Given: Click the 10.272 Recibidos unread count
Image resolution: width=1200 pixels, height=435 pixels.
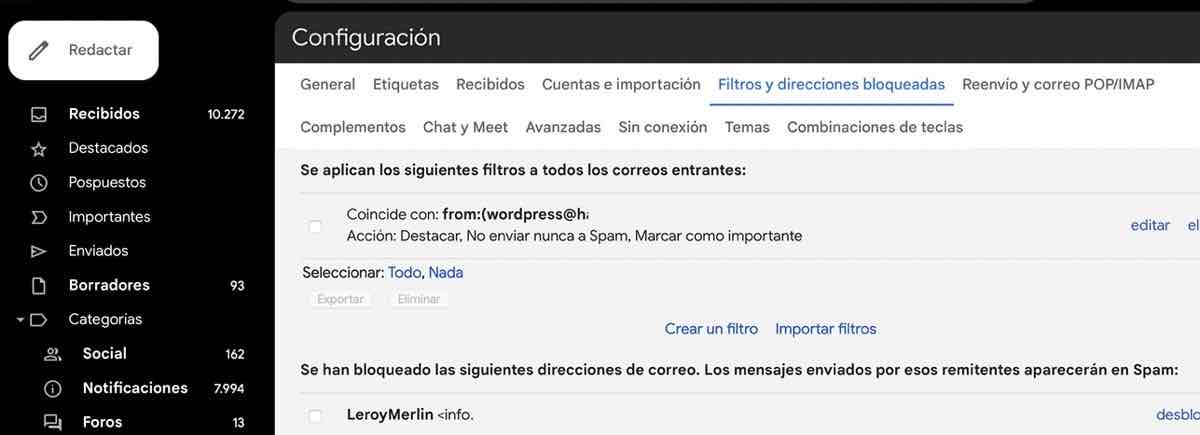Looking at the screenshot, I should point(226,114).
